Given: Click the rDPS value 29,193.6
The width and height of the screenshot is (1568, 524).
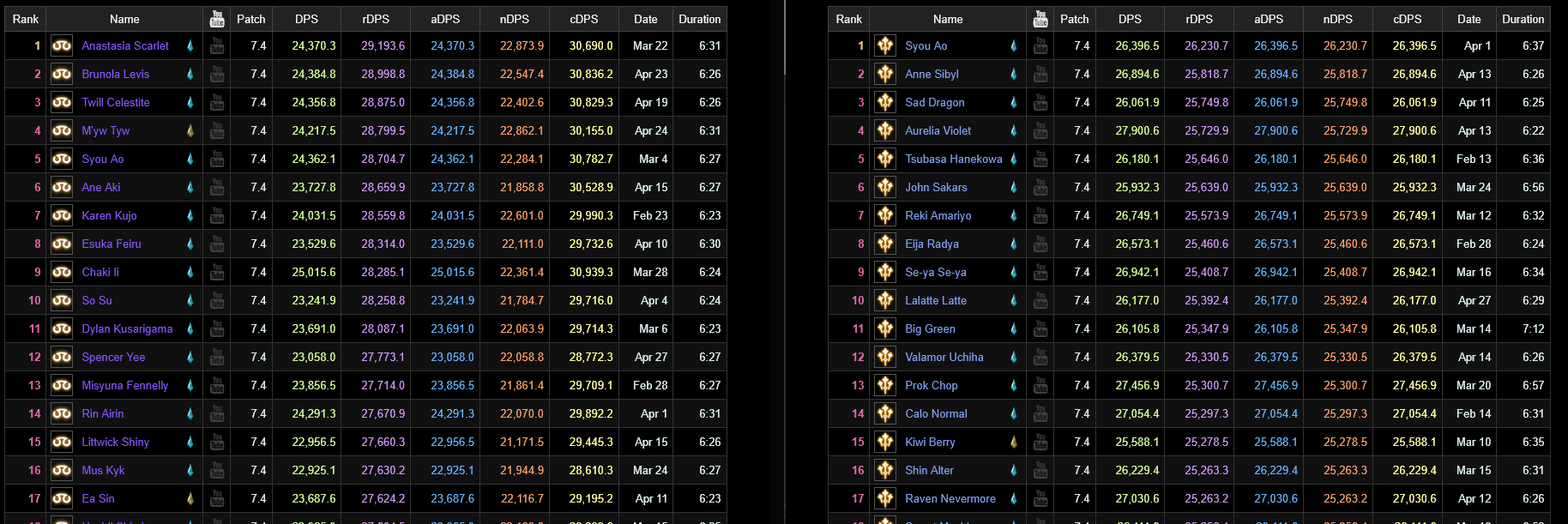Looking at the screenshot, I should [383, 45].
